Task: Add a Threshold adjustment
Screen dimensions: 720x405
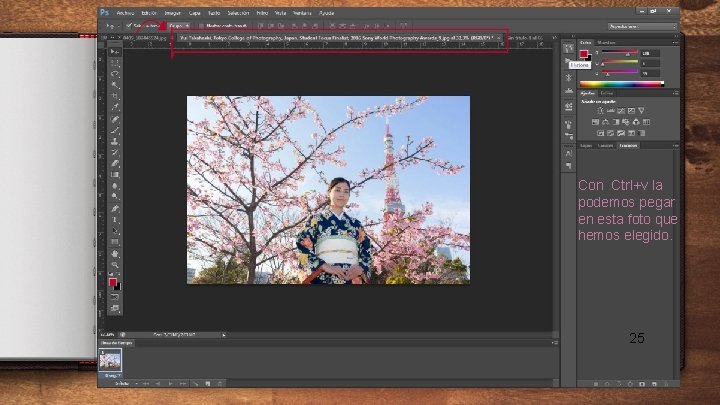Action: 621,133
